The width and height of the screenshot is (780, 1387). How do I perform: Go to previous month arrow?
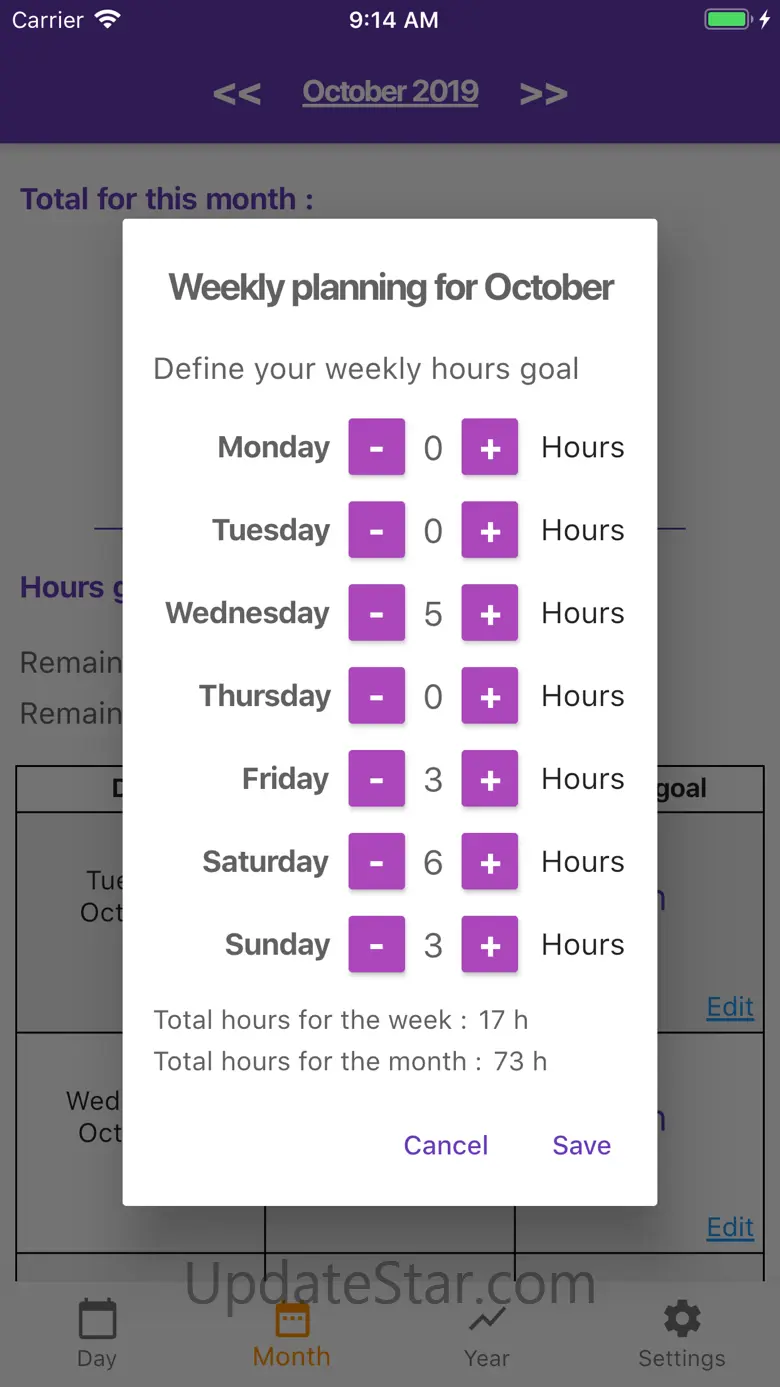(x=237, y=93)
